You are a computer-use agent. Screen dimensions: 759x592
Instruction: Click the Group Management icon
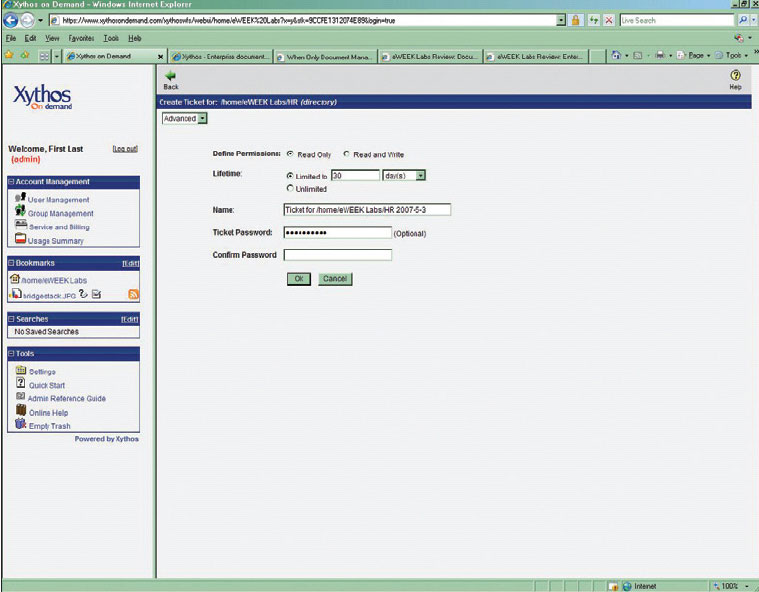[20, 212]
